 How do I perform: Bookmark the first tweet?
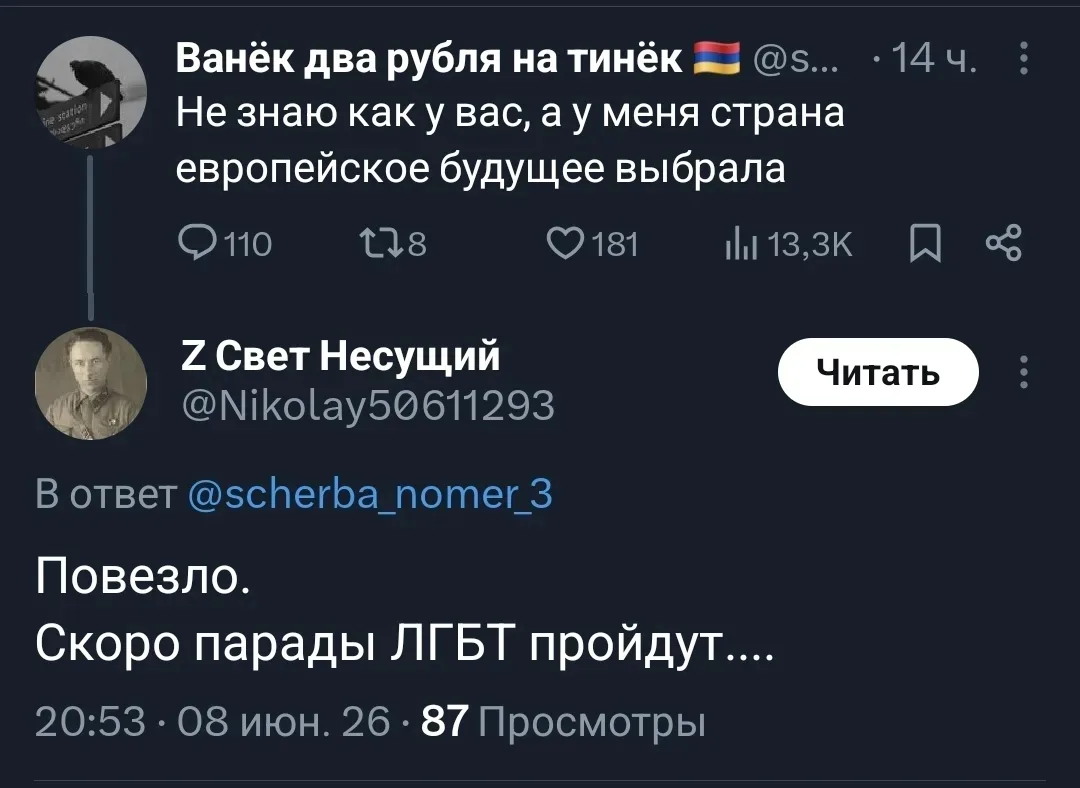(x=925, y=245)
